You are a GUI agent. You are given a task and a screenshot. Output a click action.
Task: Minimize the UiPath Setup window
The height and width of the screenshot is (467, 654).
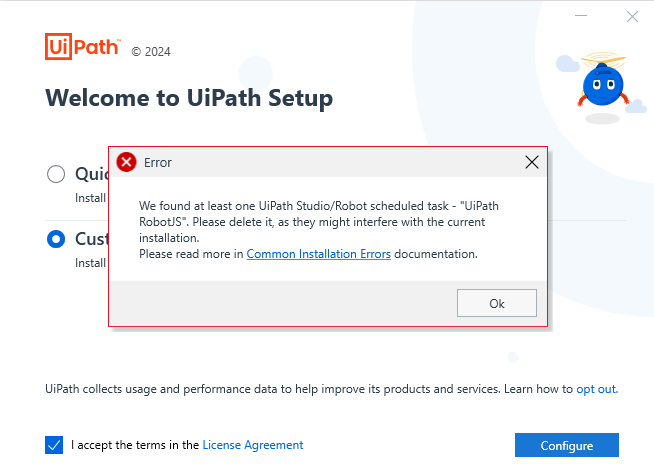click(581, 16)
